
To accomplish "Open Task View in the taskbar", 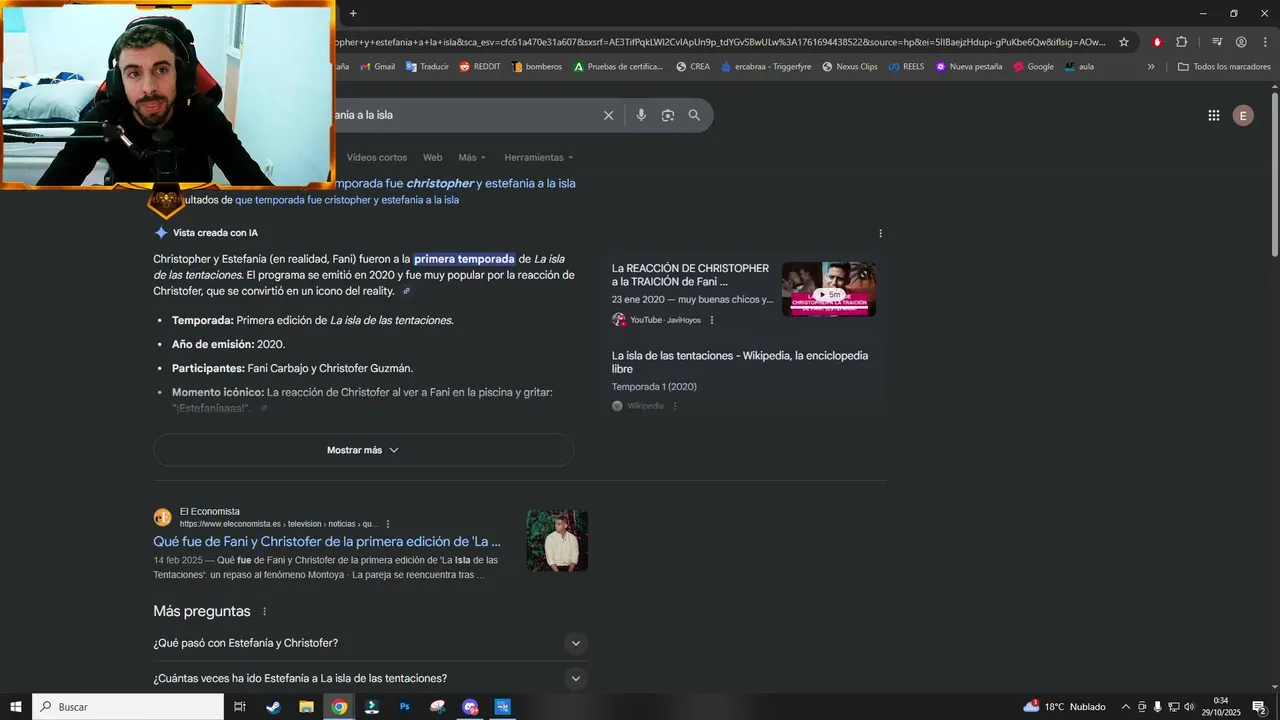I will (x=240, y=707).
